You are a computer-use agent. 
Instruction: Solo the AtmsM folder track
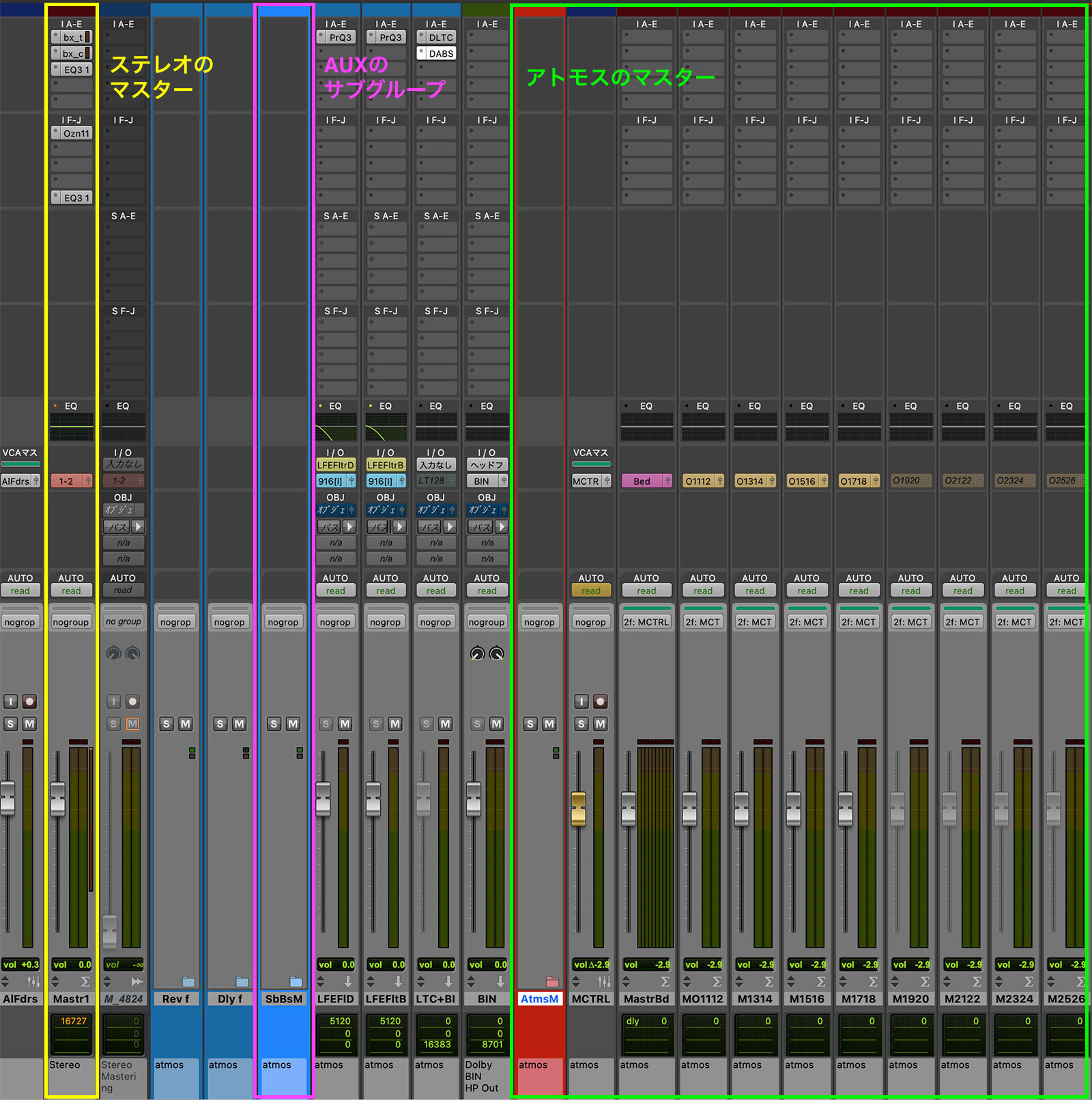pyautogui.click(x=530, y=724)
